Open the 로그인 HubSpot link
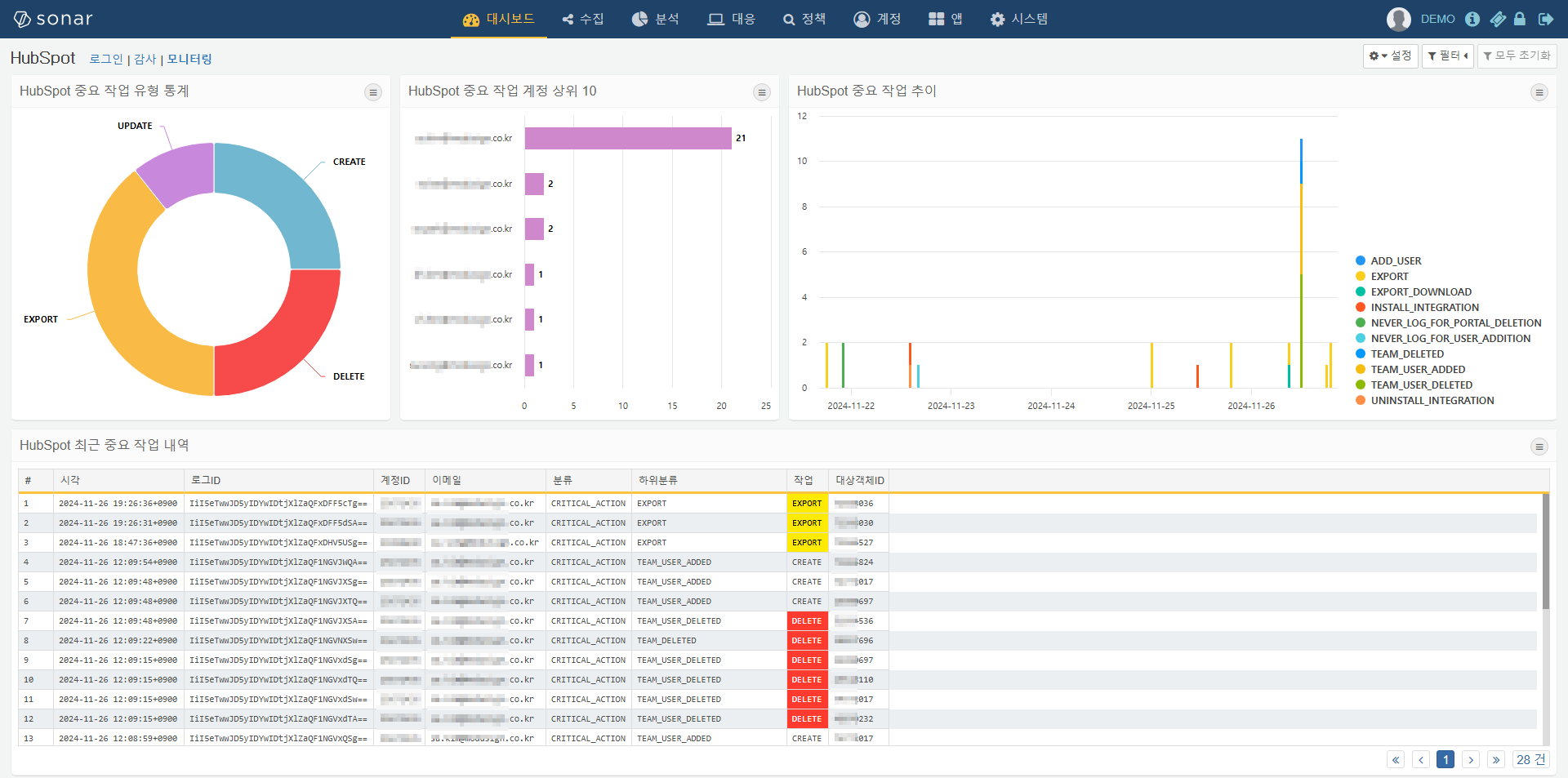This screenshot has height=778, width=1568. tap(106, 59)
